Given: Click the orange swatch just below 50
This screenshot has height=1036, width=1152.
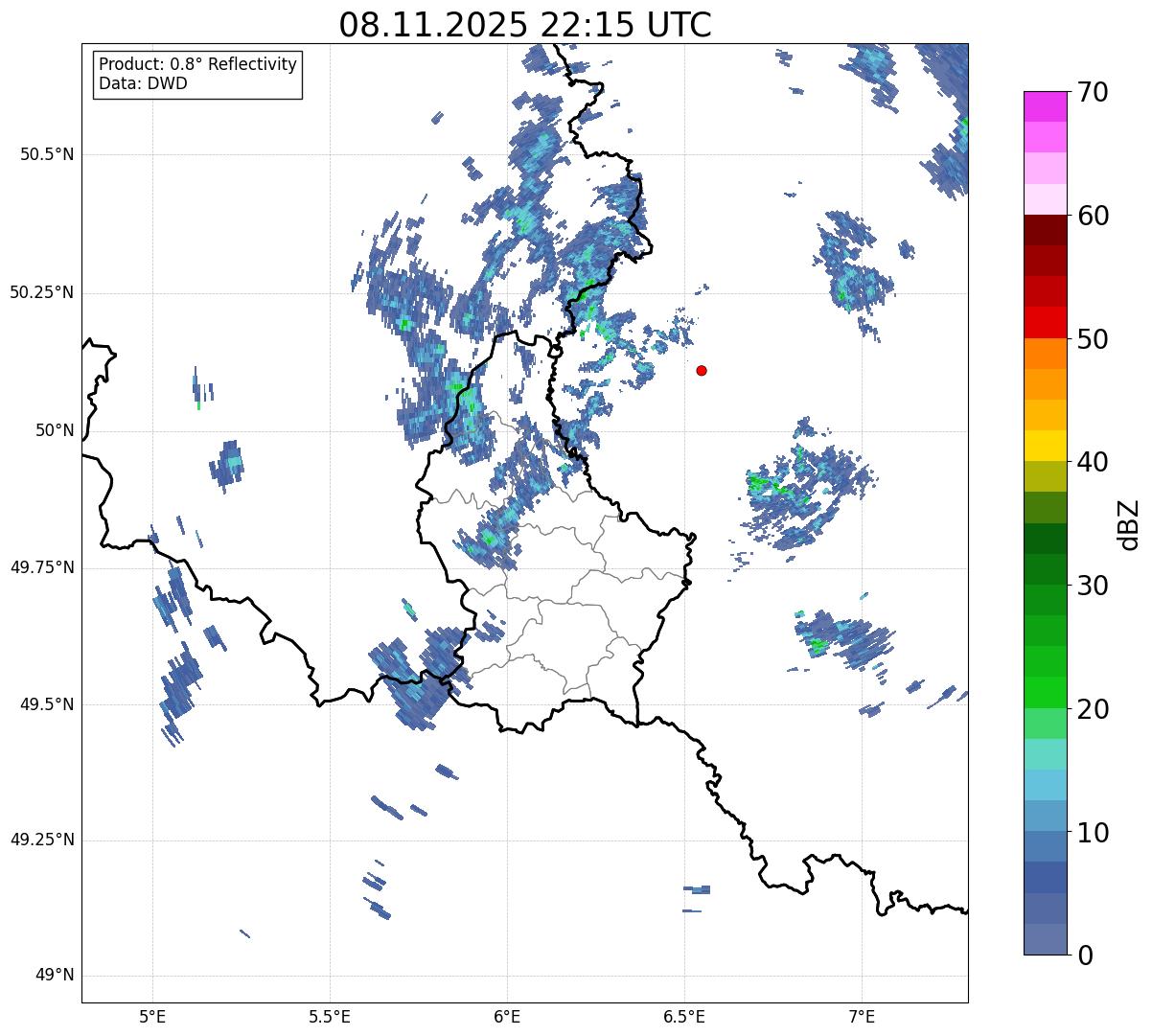Looking at the screenshot, I should click(1045, 354).
